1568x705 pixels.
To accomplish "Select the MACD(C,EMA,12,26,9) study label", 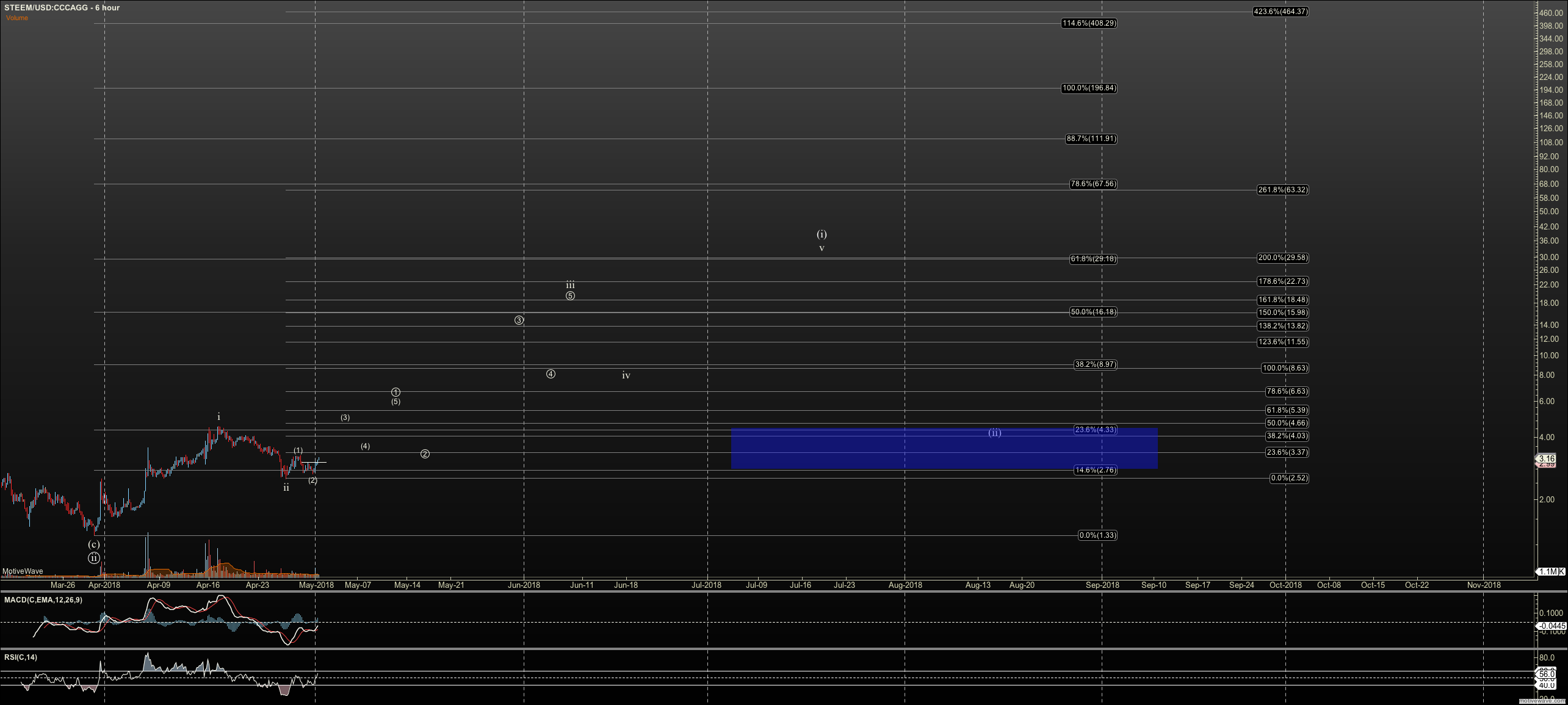I will [x=43, y=600].
